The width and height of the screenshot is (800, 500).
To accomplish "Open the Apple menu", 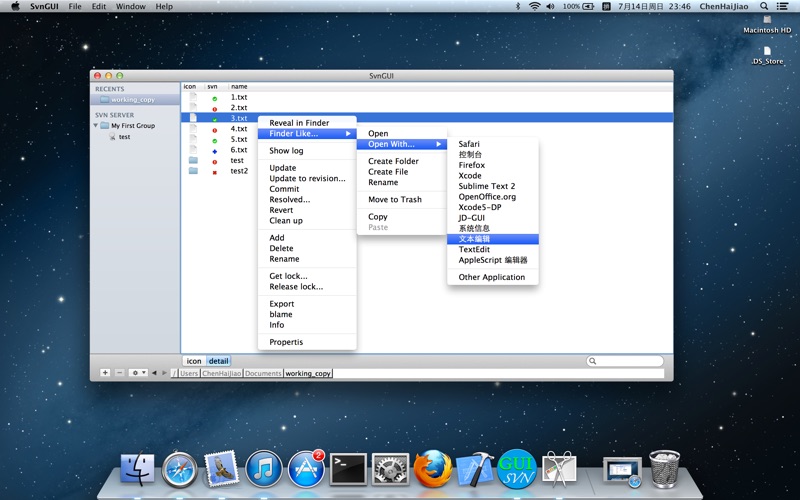I will [x=15, y=6].
